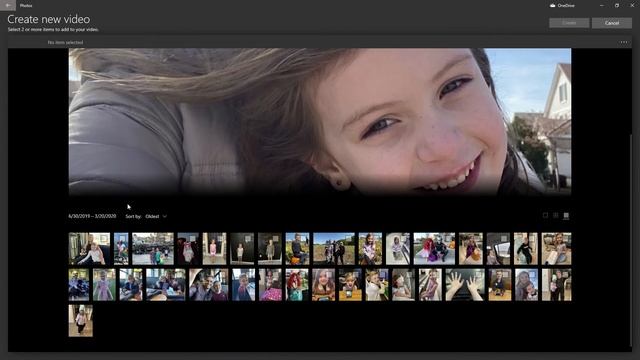Open the OneDrive cloud status
This screenshot has width=640, height=360.
click(x=562, y=6)
